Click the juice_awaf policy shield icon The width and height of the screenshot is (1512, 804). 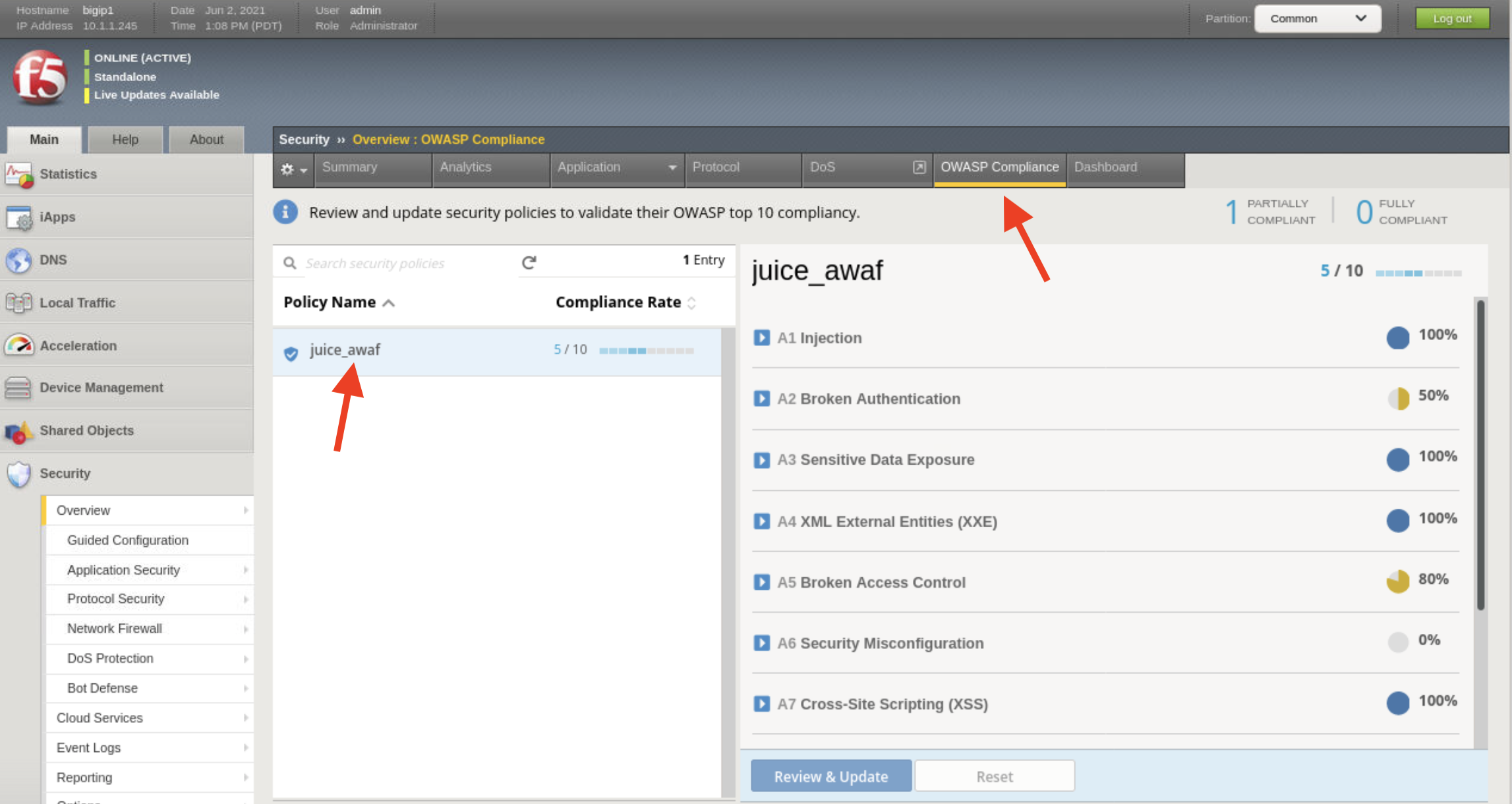click(x=291, y=353)
